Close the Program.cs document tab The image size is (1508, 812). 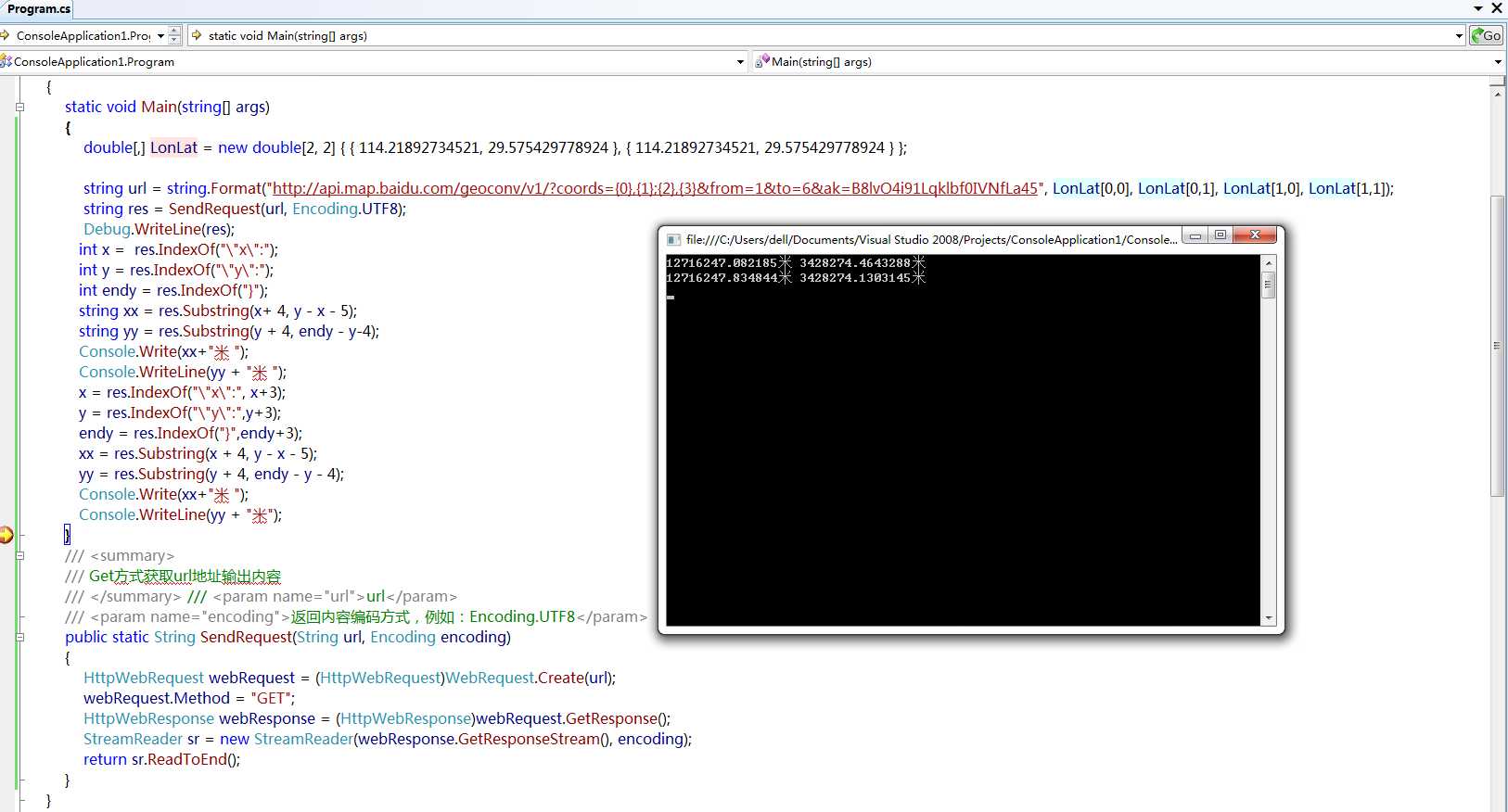coord(1496,8)
